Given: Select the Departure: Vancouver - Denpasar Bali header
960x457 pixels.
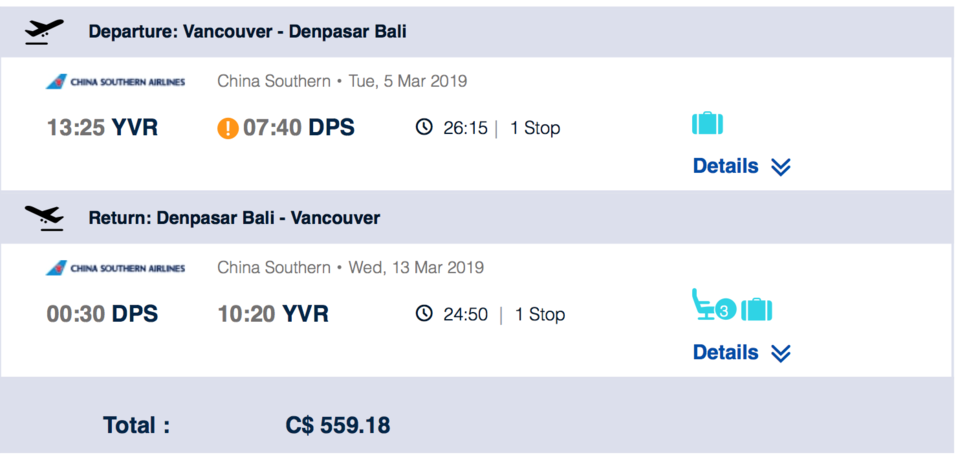Looking at the screenshot, I should [x=247, y=32].
